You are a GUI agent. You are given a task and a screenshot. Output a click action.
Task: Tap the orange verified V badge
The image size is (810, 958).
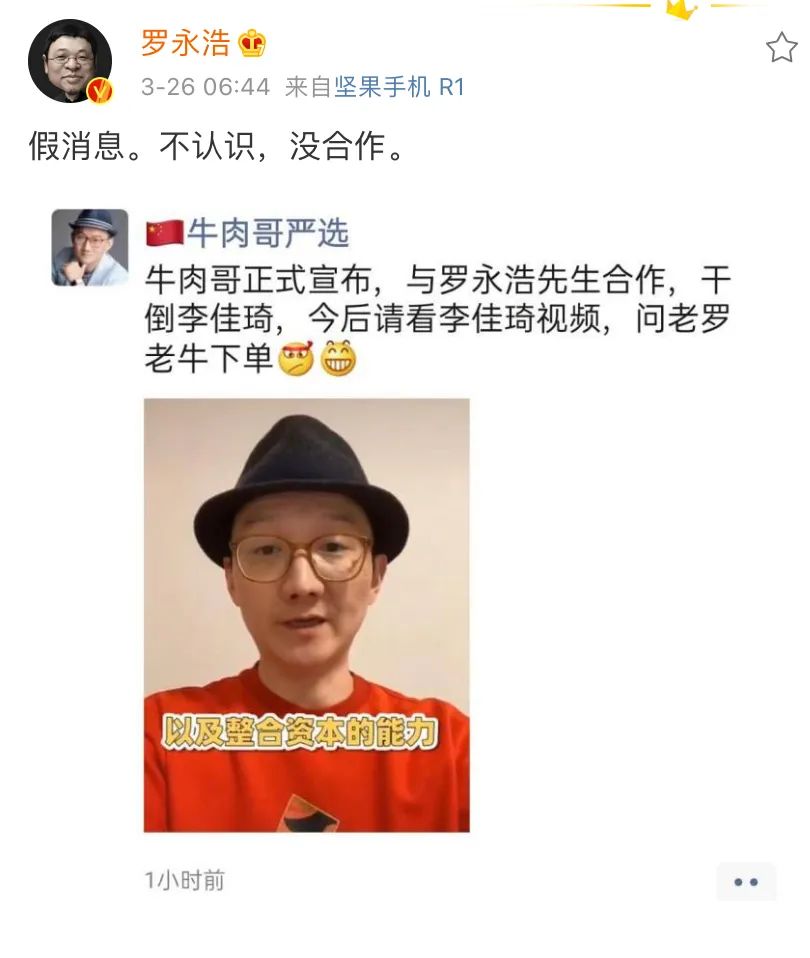100,90
